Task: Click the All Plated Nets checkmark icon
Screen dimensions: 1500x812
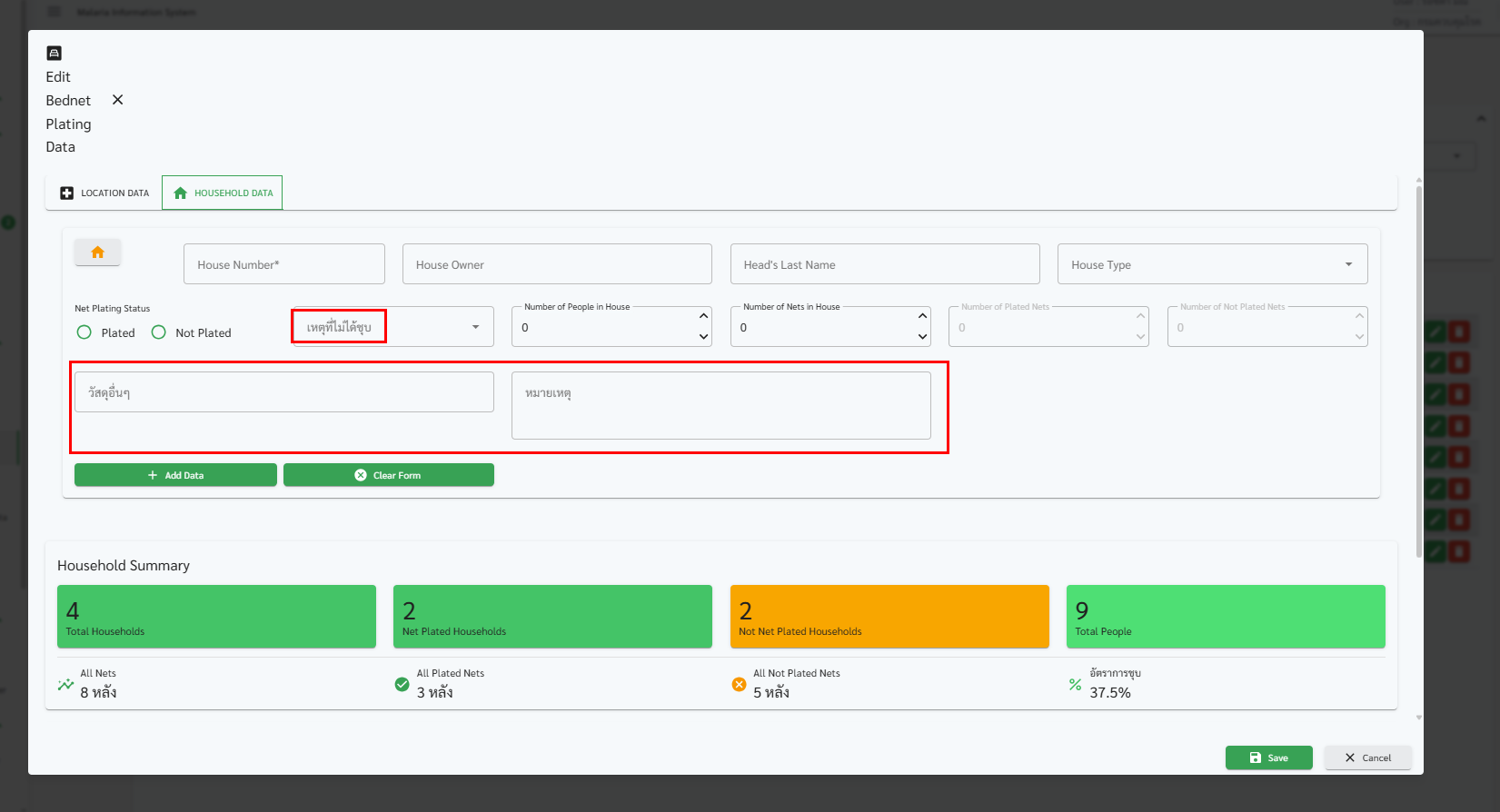Action: click(402, 685)
